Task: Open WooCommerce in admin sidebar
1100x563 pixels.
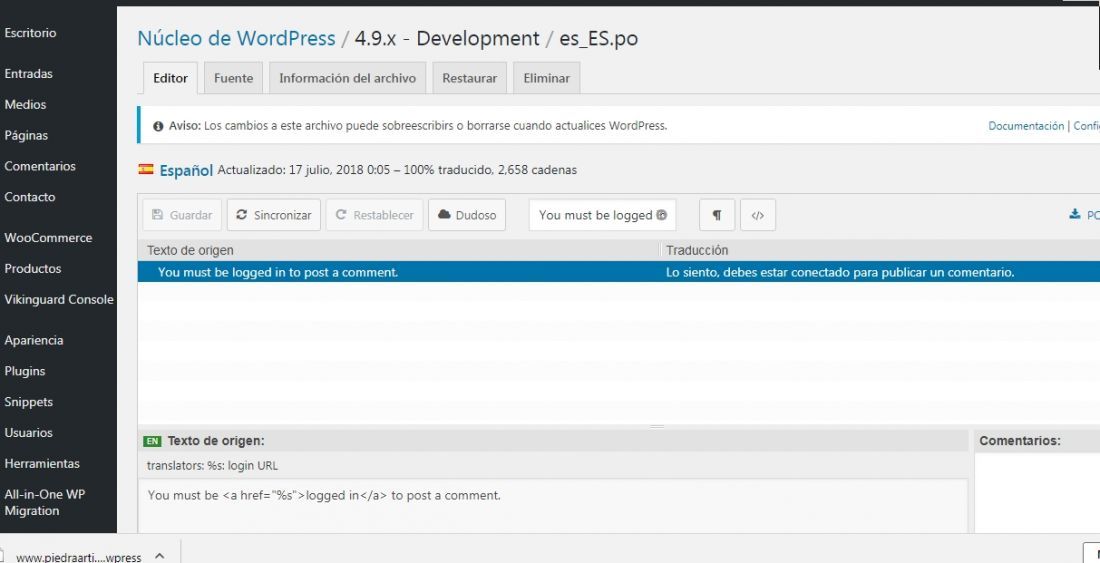Action: click(x=48, y=238)
